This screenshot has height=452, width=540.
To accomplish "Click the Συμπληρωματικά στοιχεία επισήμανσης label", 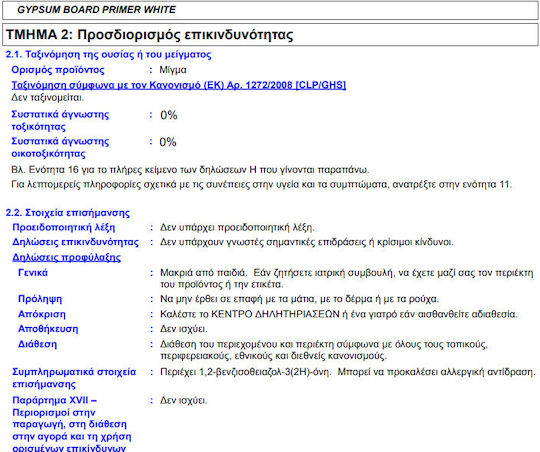I will (x=74, y=378).
